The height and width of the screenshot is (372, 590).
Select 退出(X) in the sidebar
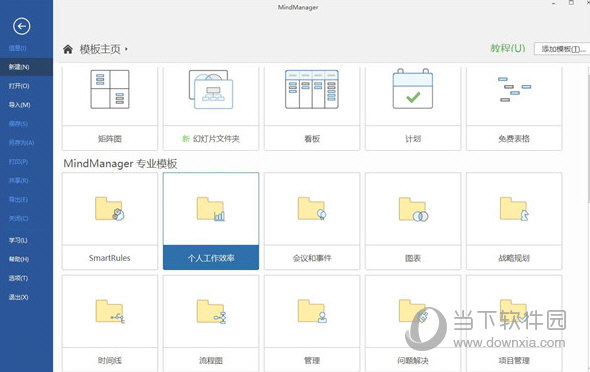point(26,297)
